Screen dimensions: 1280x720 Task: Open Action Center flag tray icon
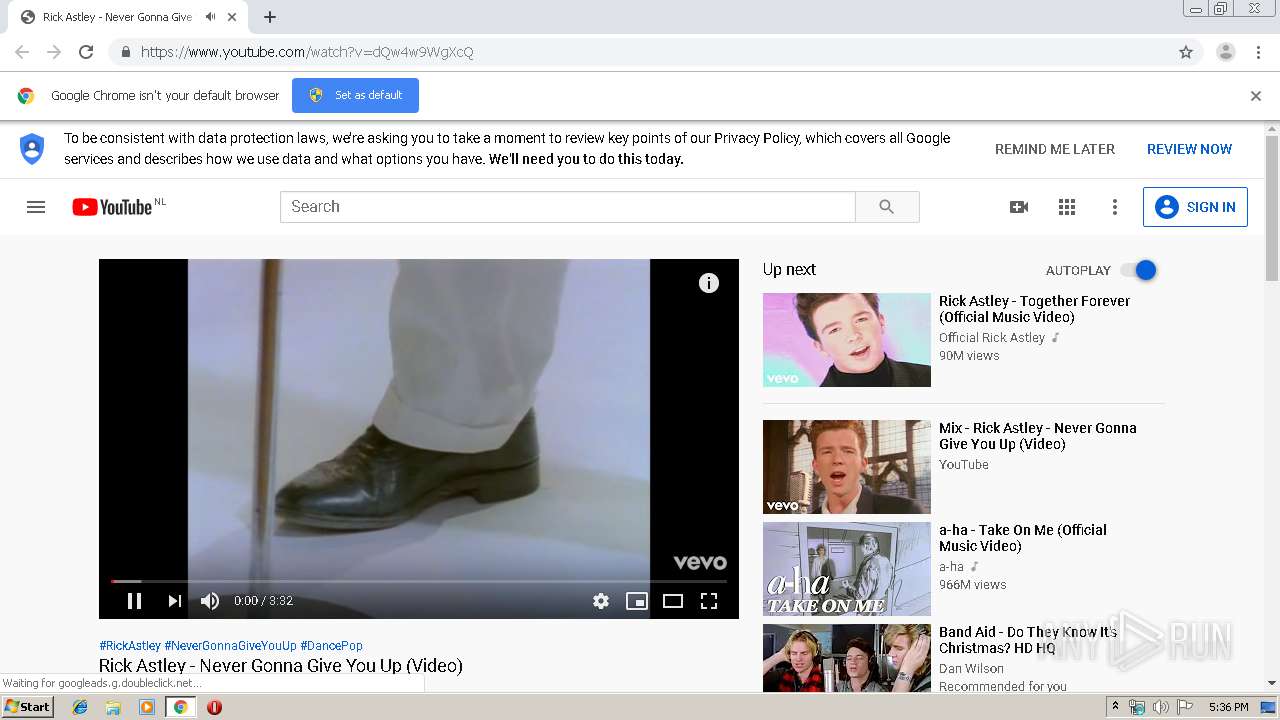[x=1184, y=707]
